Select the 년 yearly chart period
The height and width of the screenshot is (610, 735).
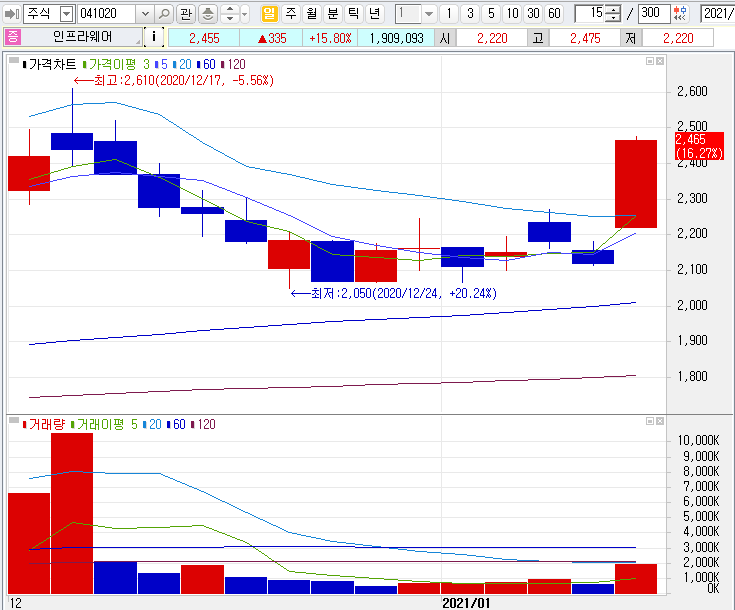374,14
